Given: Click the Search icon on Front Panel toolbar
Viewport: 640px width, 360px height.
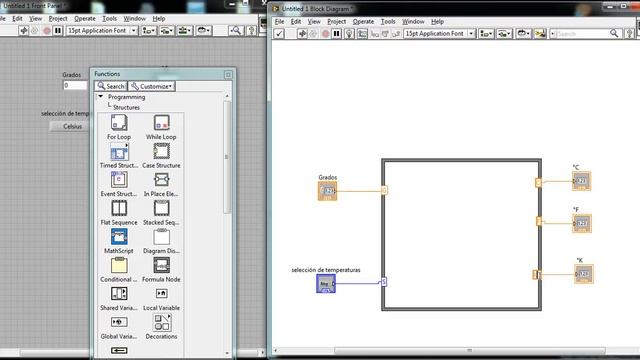Looking at the screenshot, I should coord(236,31).
